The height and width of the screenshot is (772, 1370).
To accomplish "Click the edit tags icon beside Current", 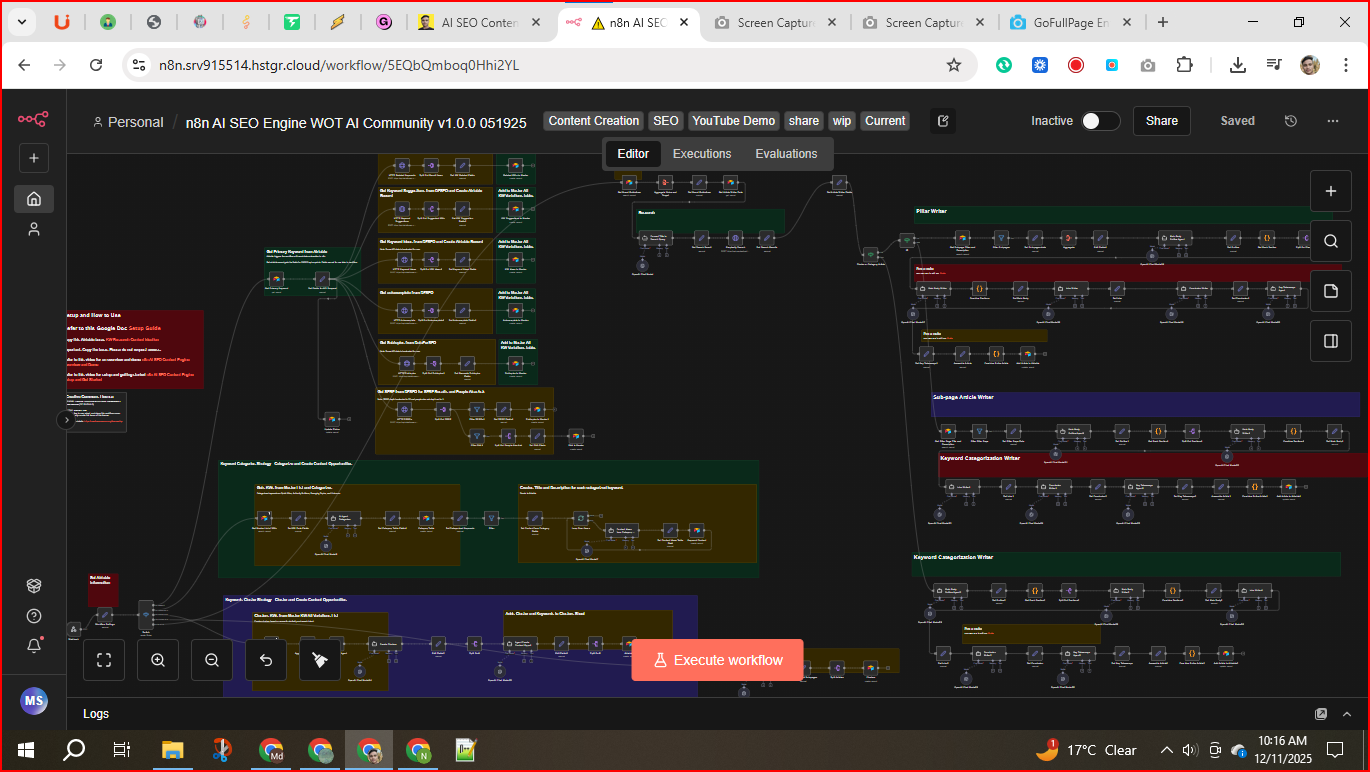I will coord(942,121).
